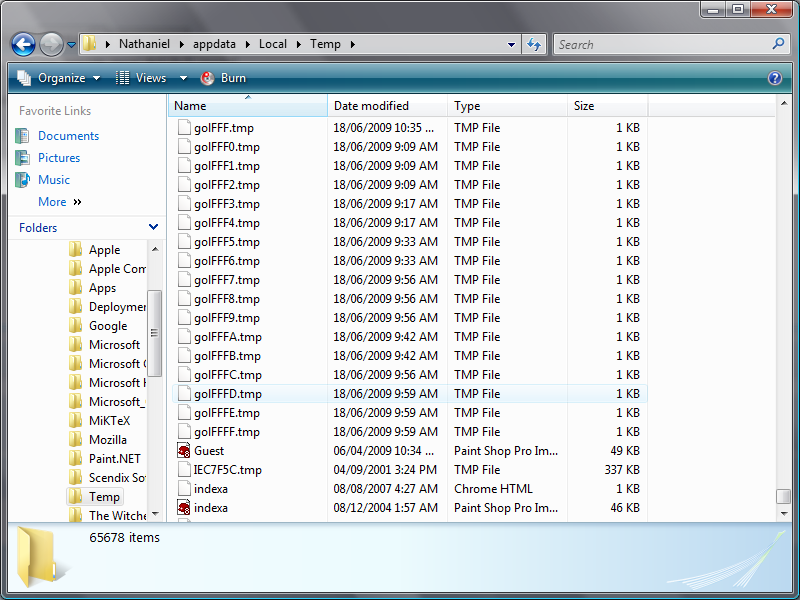The image size is (800, 600).
Task: Select the golFFF3.tmp file icon
Action: 184,203
